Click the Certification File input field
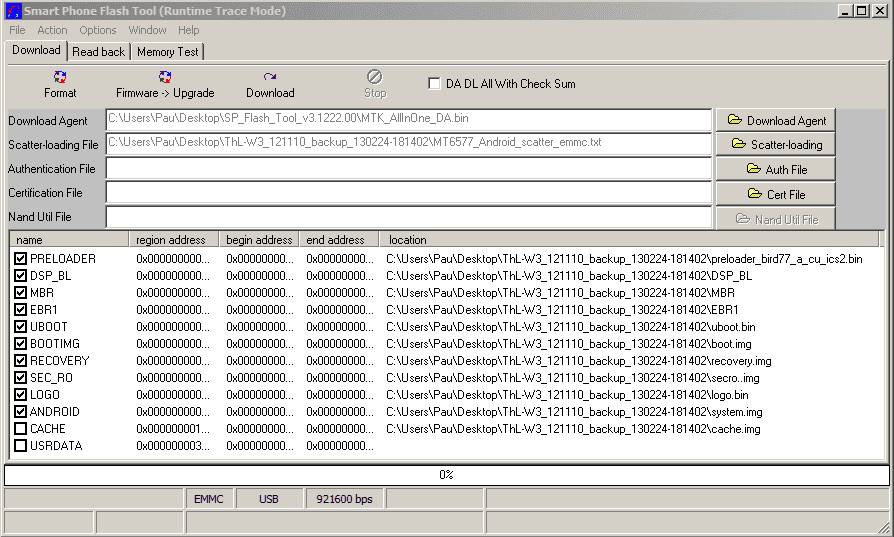This screenshot has height=537, width=894. point(409,193)
